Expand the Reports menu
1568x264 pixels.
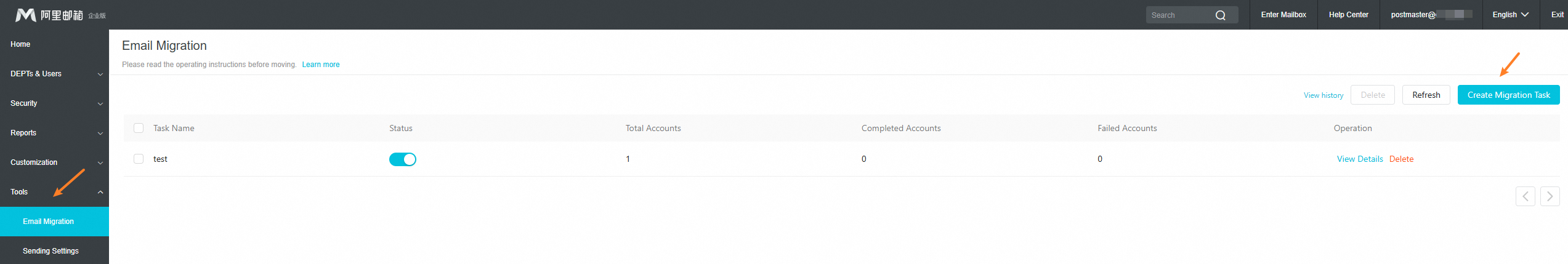tap(54, 133)
